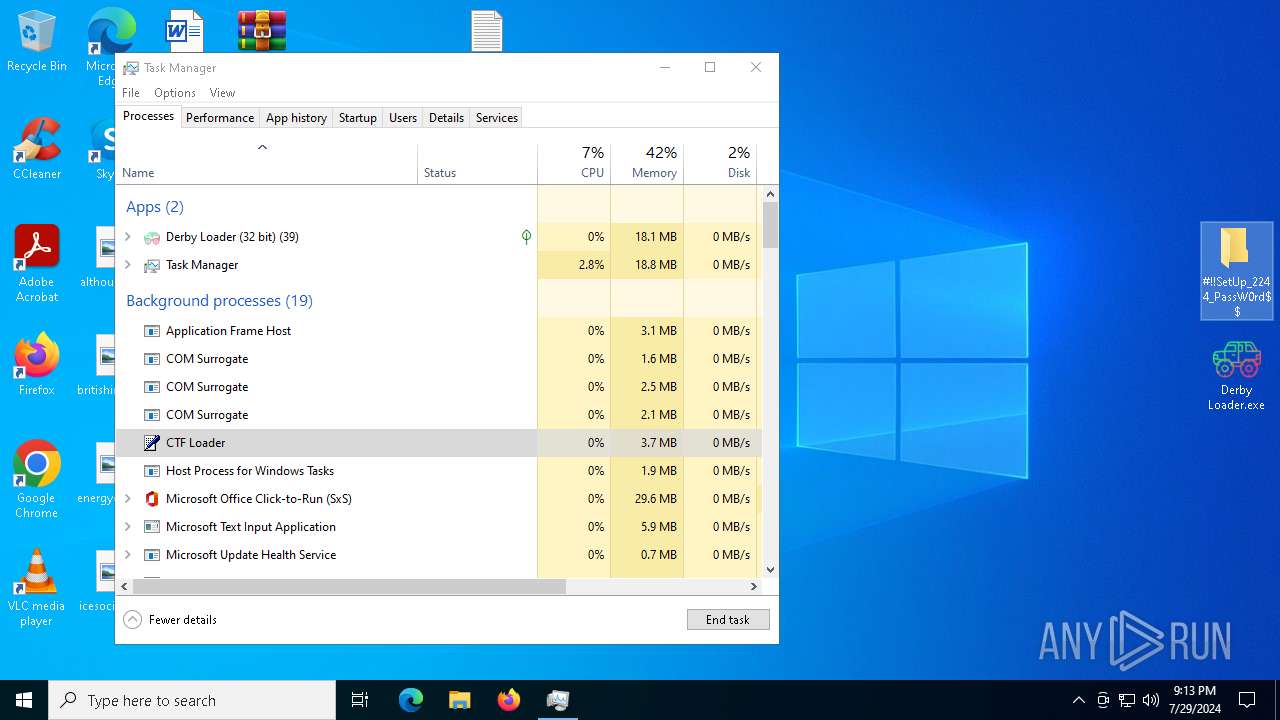Click the Microsoft Office Click-to-Run icon

[x=152, y=499]
